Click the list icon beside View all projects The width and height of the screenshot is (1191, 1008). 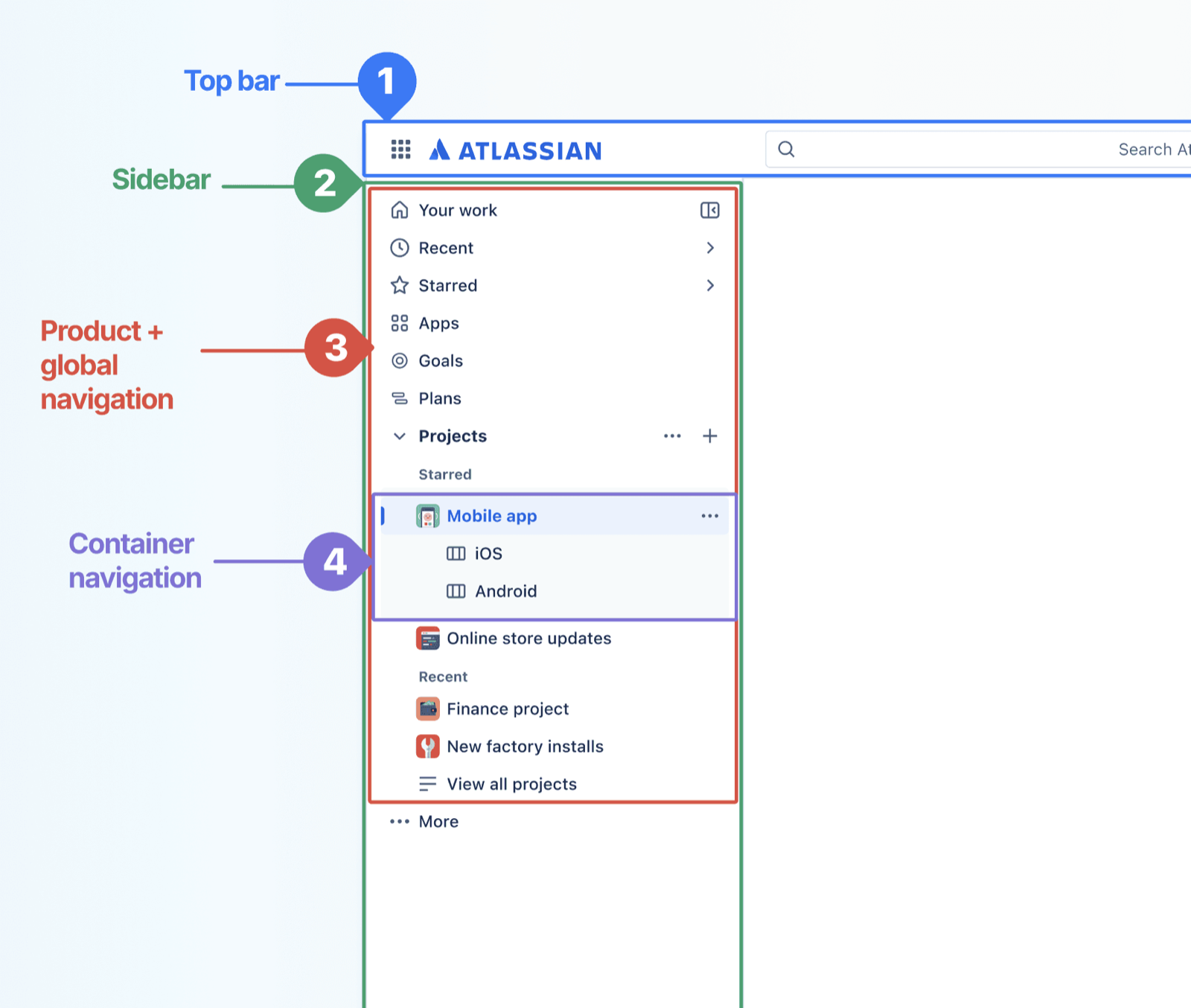point(428,784)
